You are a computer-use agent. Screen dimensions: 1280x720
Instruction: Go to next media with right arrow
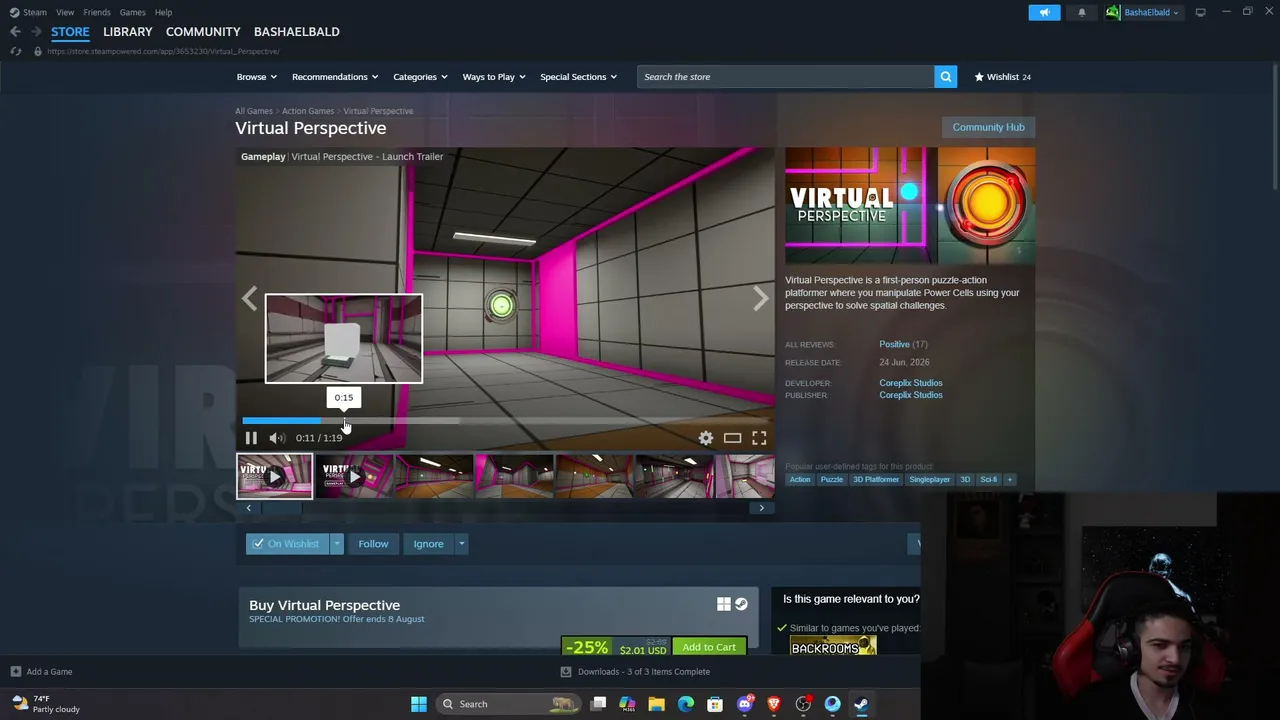(761, 299)
